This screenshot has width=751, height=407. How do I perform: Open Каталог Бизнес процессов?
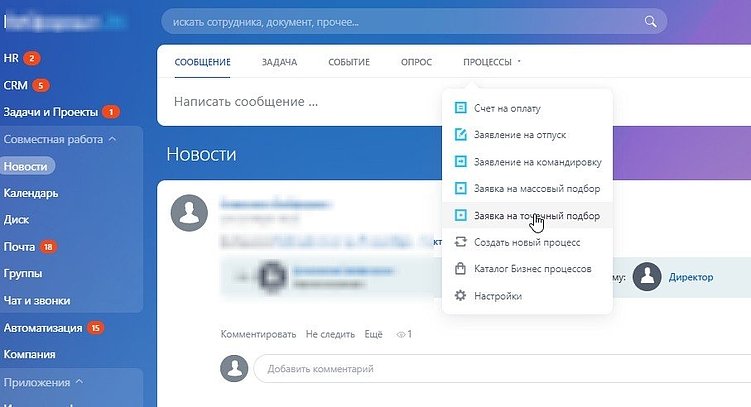pos(527,269)
